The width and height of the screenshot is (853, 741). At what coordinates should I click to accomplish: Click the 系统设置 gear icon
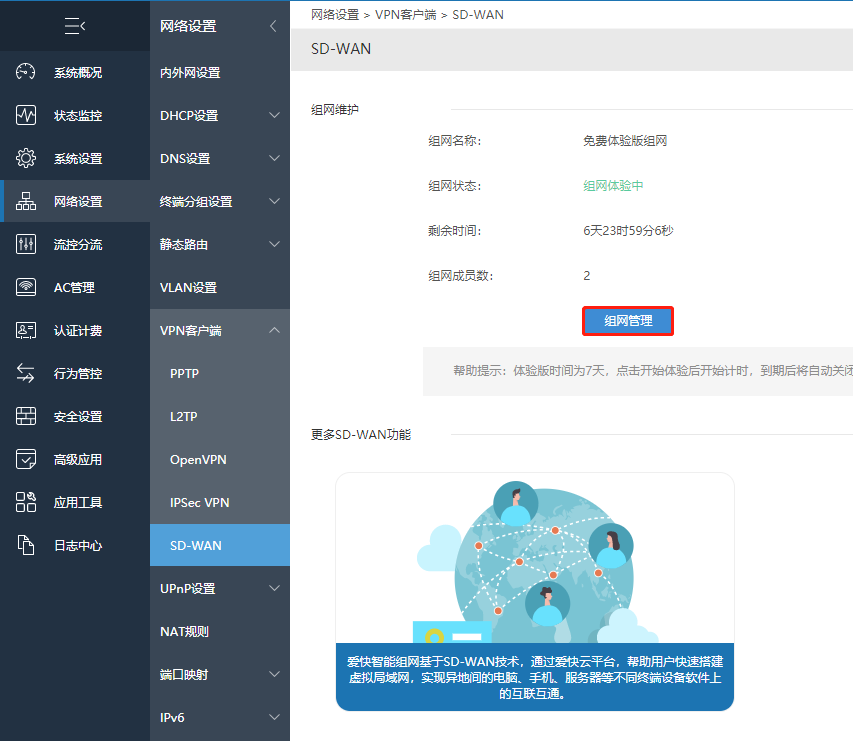(x=26, y=158)
